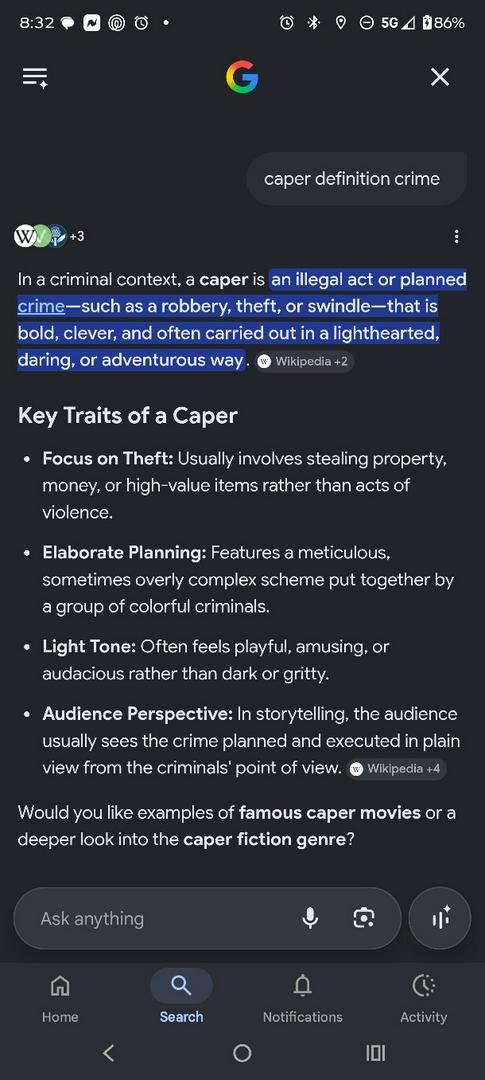Tap the source icons cluster with +3

(49, 236)
